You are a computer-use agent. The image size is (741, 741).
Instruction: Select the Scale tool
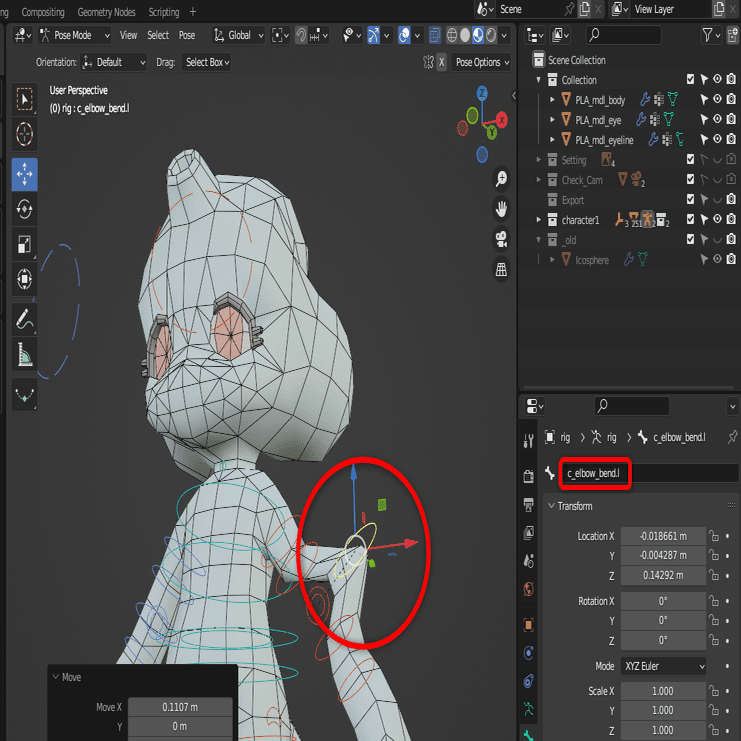point(24,244)
